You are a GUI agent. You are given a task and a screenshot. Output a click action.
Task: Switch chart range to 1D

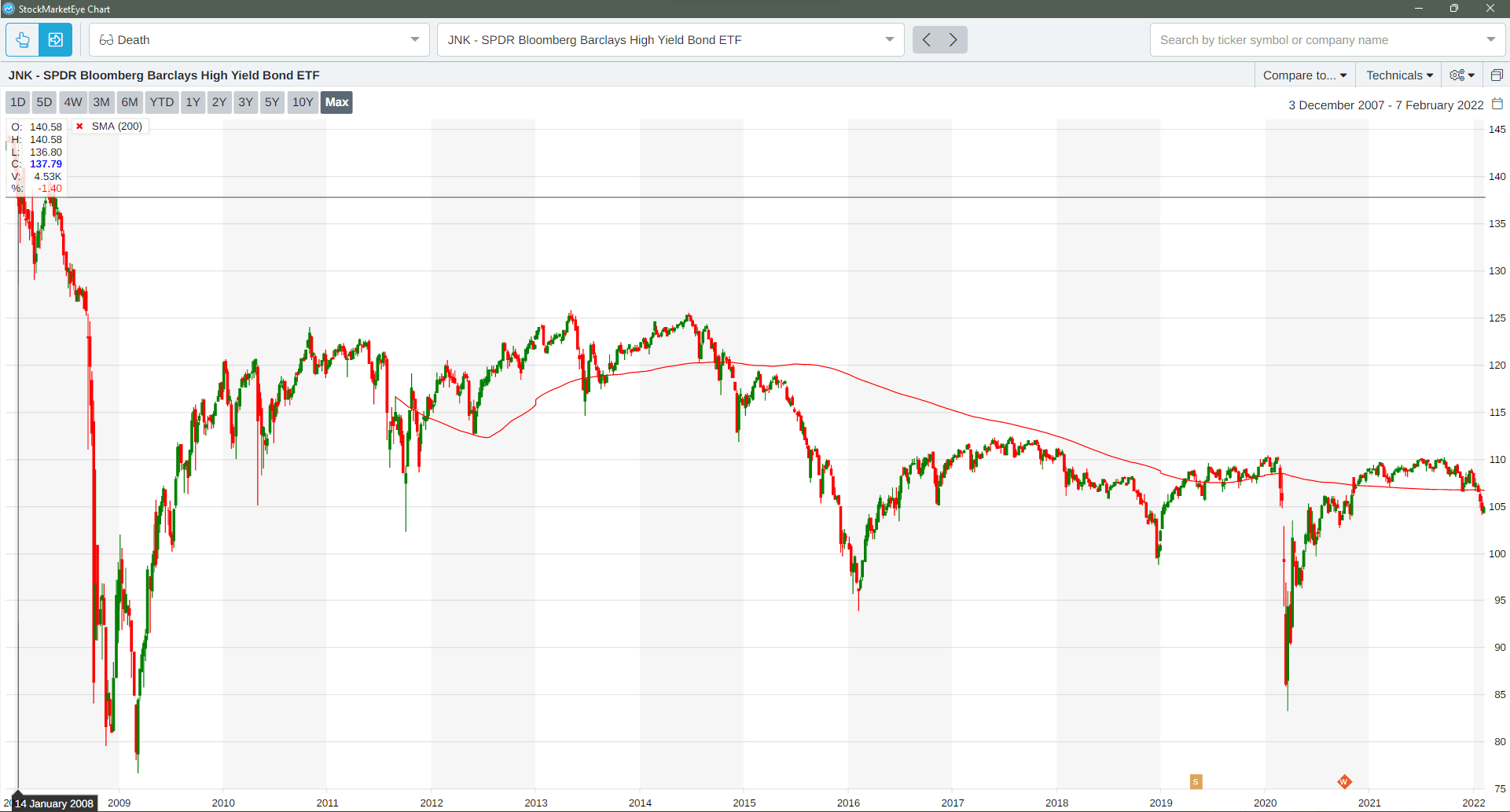(18, 102)
